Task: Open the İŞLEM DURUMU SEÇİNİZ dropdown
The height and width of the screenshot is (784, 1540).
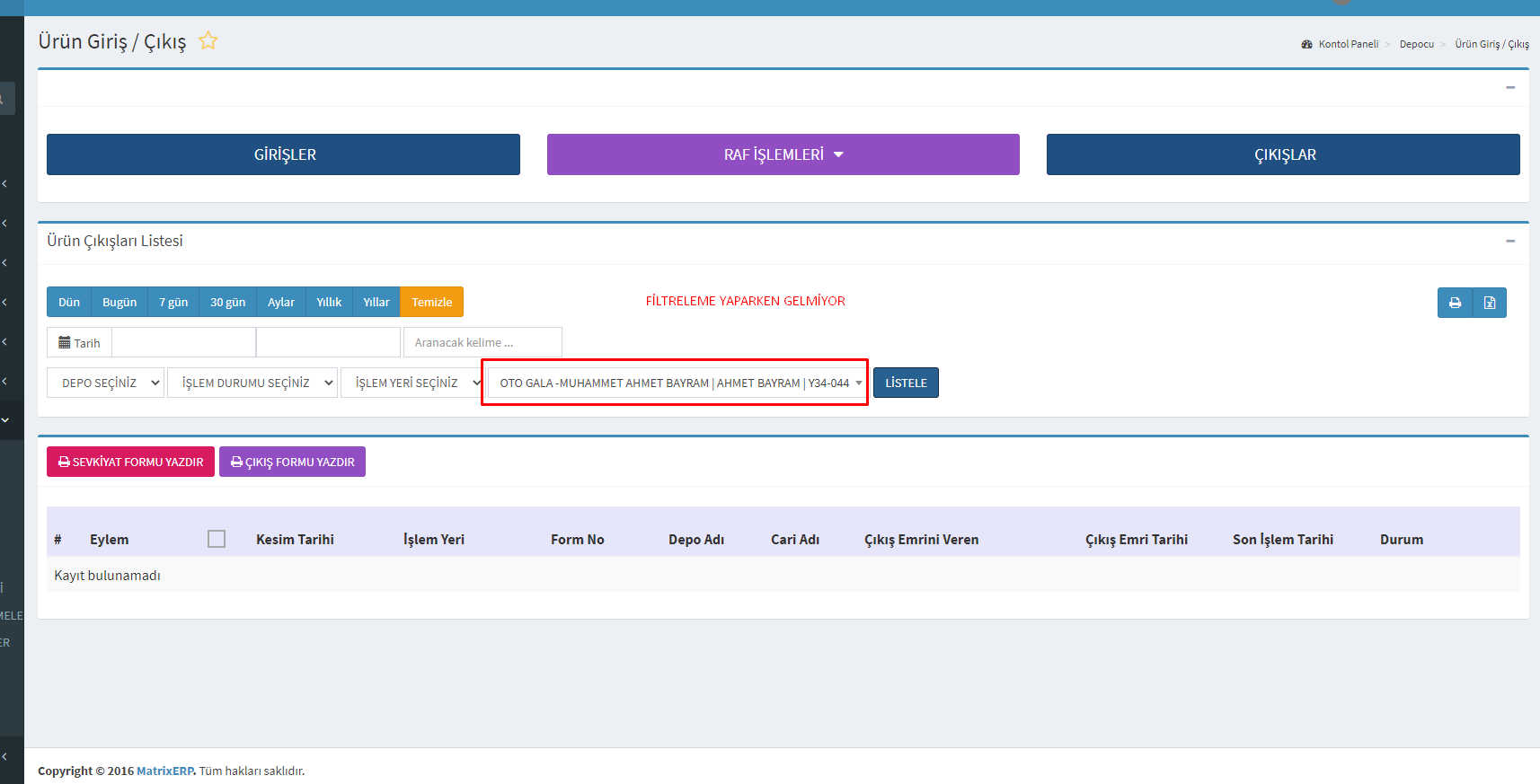Action: coord(252,383)
